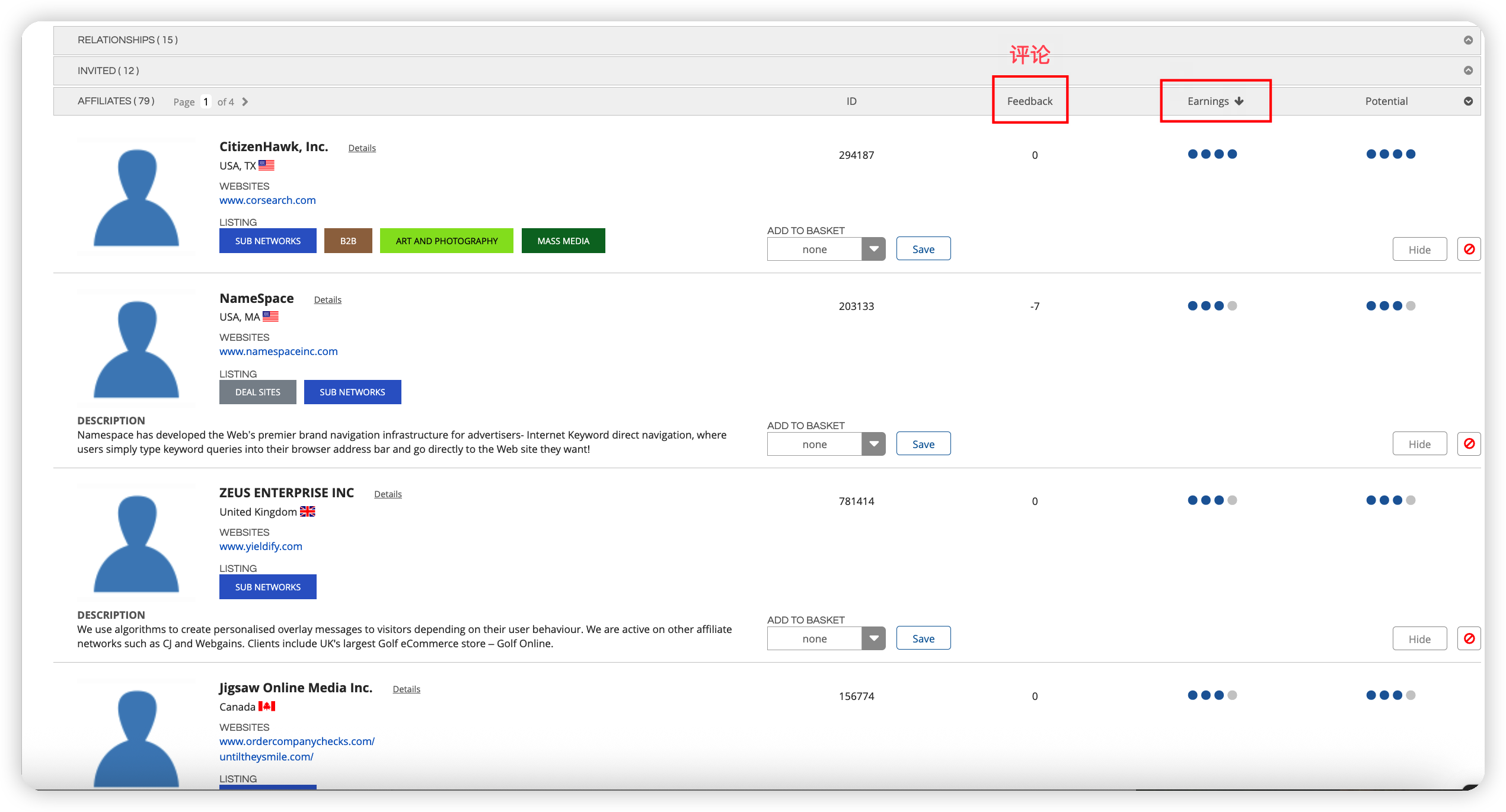This screenshot has width=1506, height=812.
Task: Go to next affiliates page arrow
Action: coord(245,102)
